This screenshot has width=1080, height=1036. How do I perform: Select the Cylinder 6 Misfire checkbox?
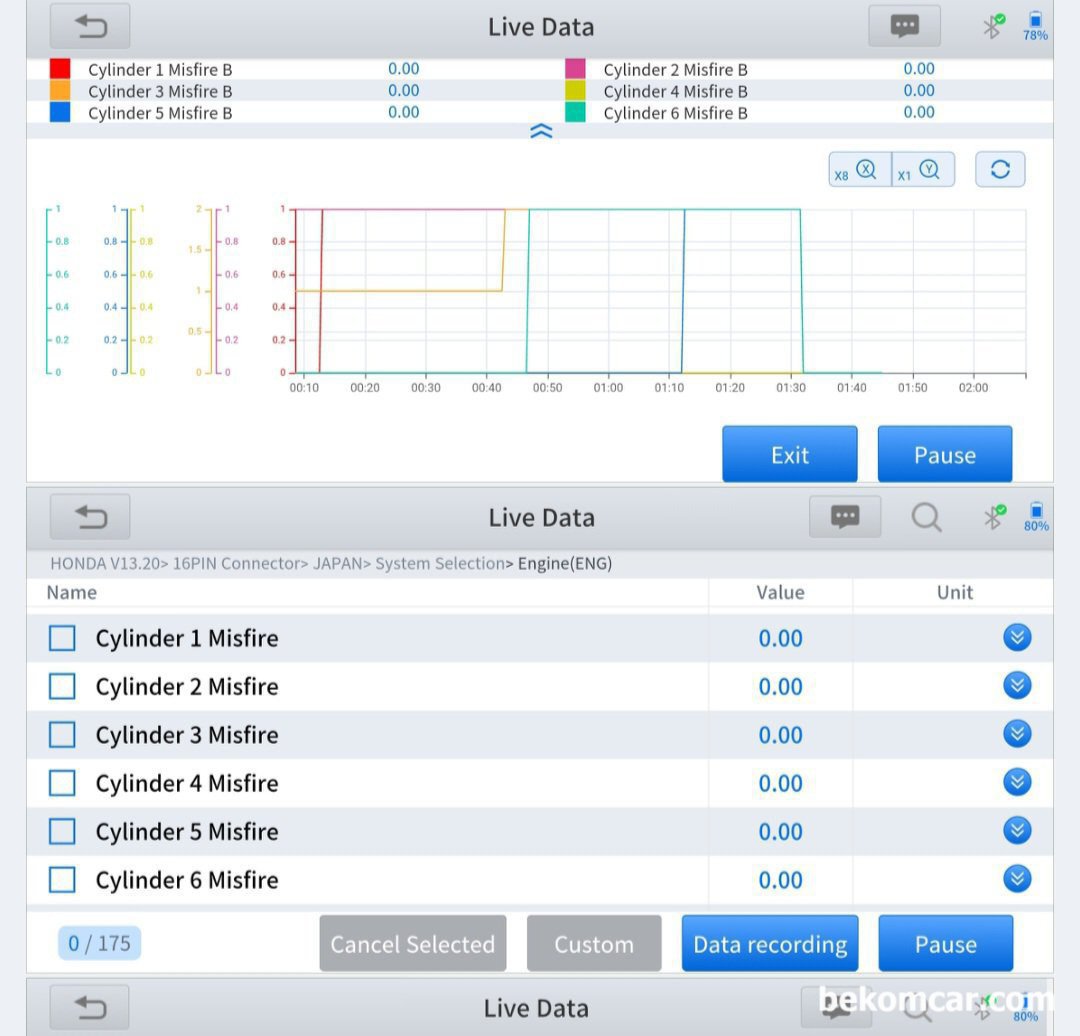[62, 880]
